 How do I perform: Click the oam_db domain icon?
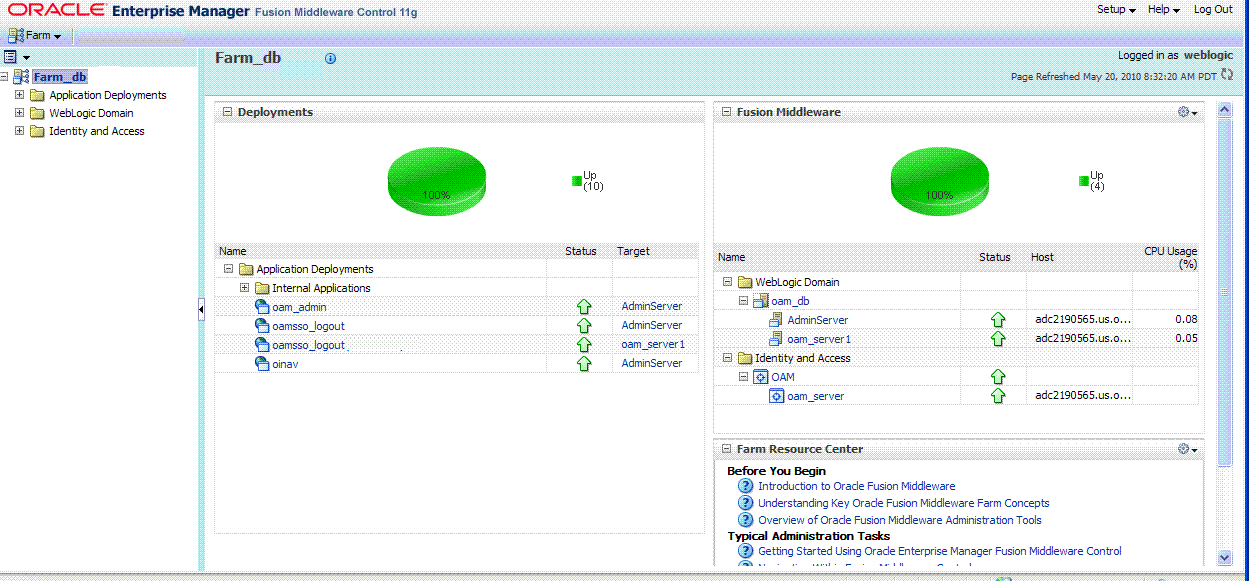pos(760,301)
